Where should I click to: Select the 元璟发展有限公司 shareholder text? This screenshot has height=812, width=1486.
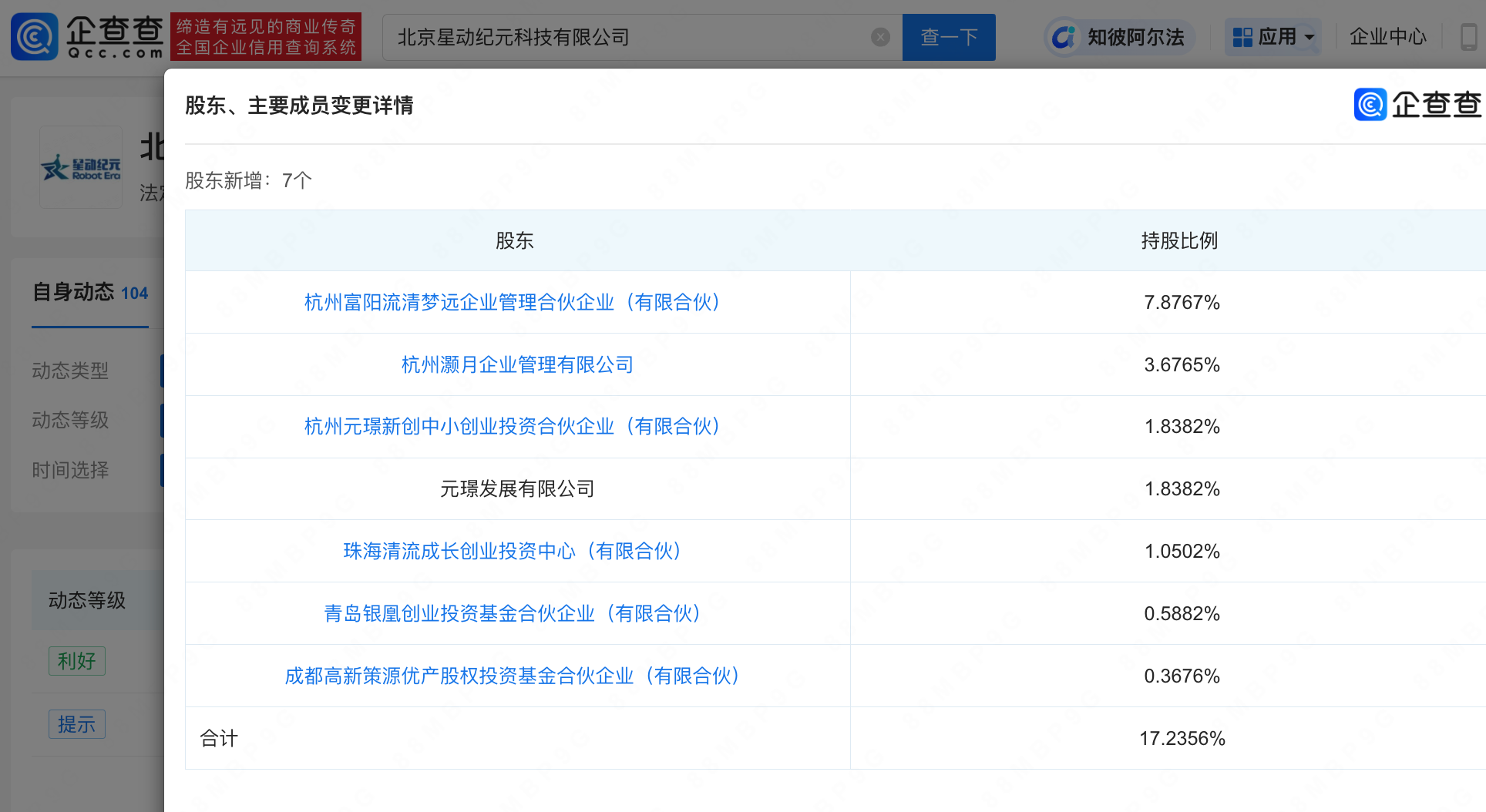coord(517,488)
